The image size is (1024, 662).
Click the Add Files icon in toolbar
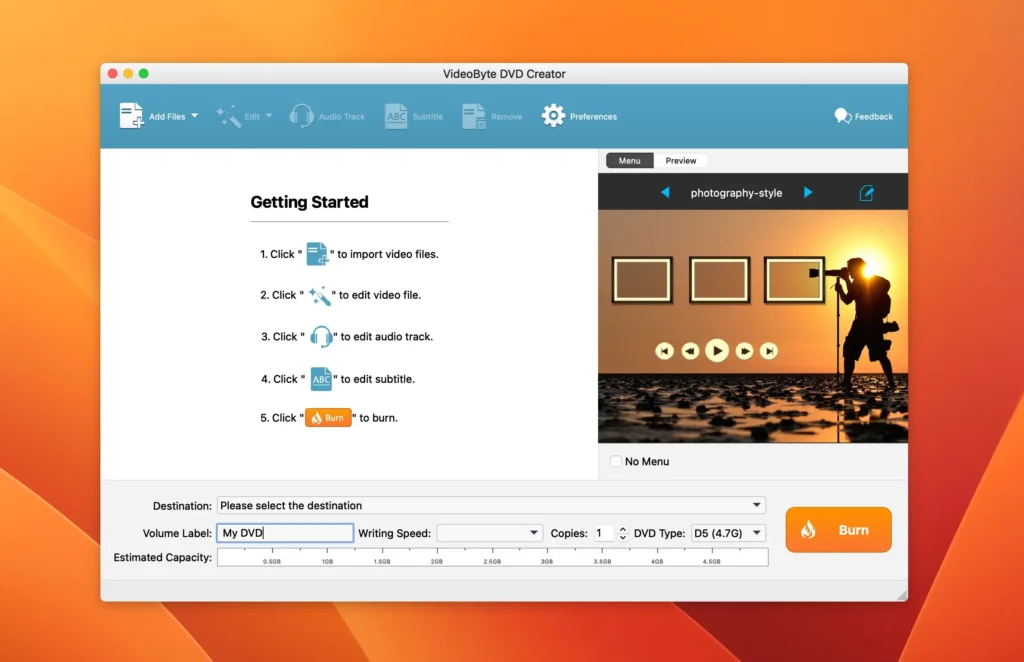131,116
